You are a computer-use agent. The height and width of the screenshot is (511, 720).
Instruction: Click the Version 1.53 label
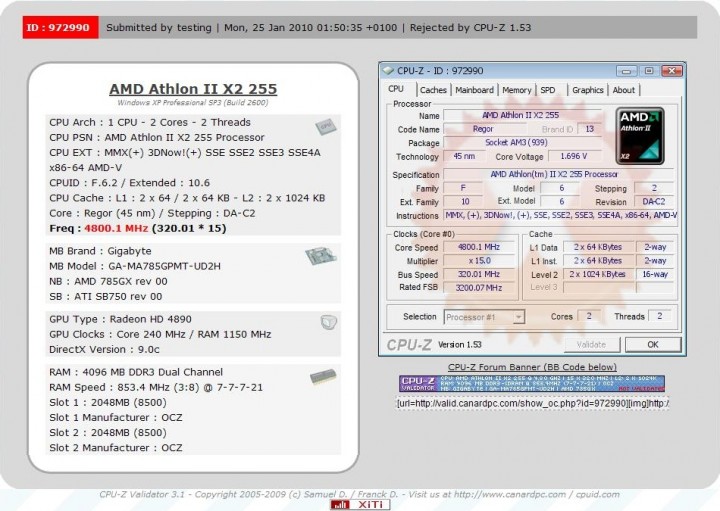[460, 345]
